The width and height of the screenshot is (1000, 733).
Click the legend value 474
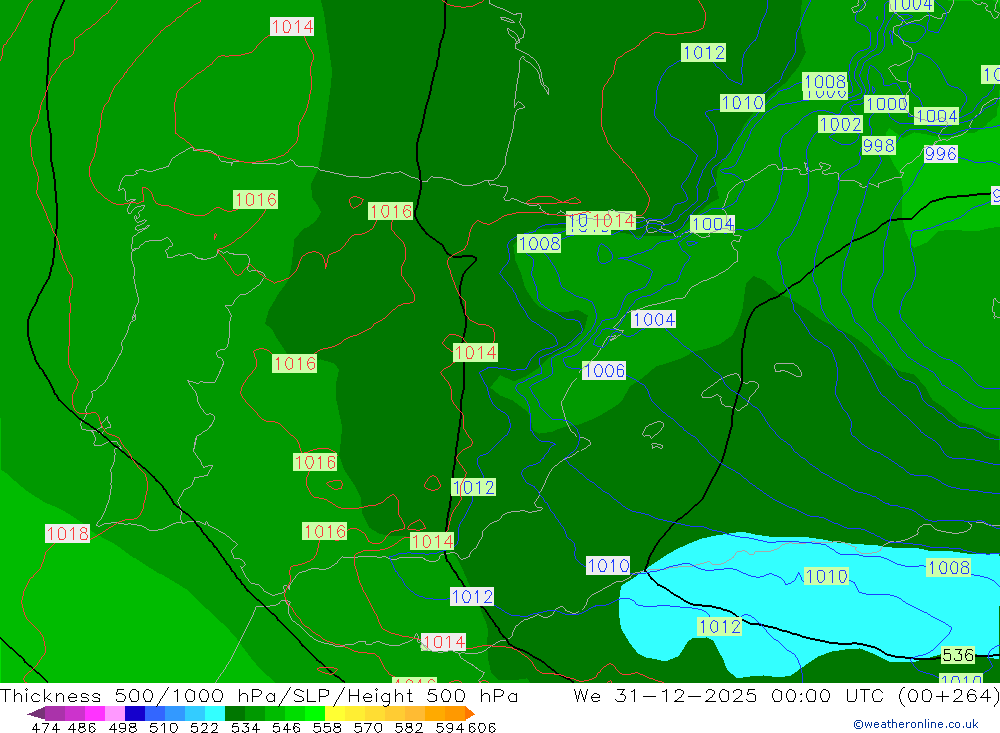point(45,727)
